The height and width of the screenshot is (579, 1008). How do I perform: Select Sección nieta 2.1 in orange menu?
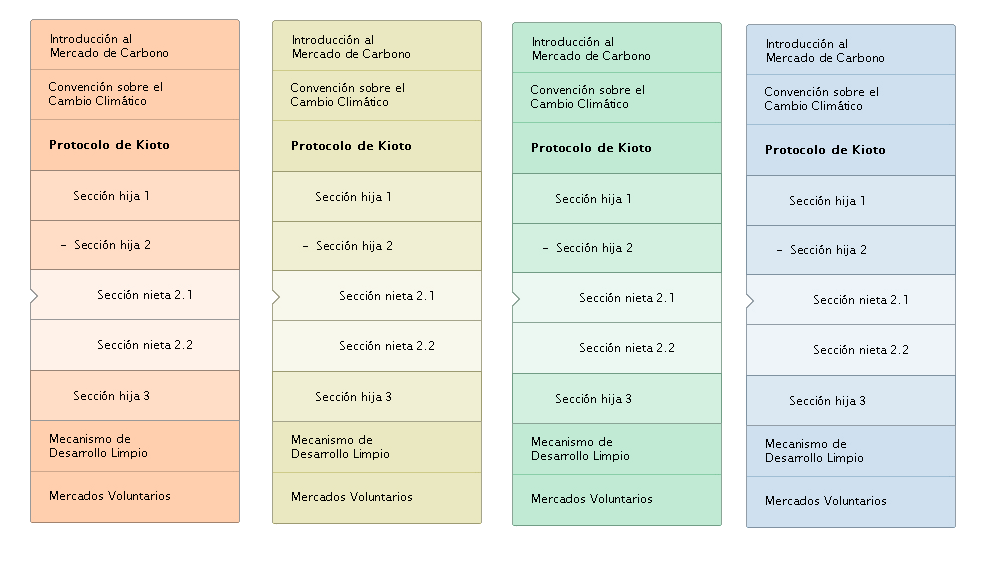(135, 295)
